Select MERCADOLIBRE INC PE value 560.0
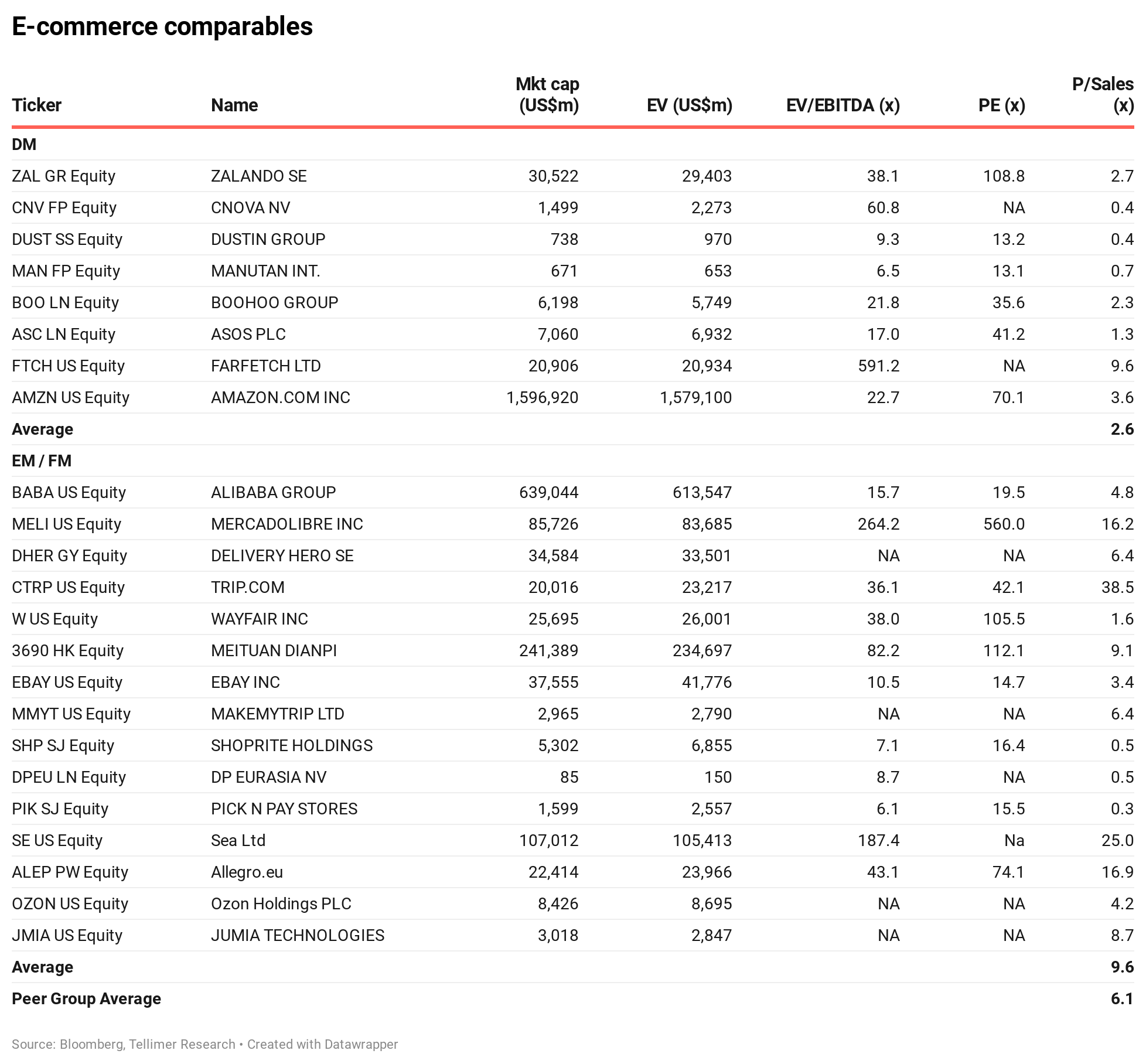The image size is (1146, 1064). click(x=1004, y=524)
